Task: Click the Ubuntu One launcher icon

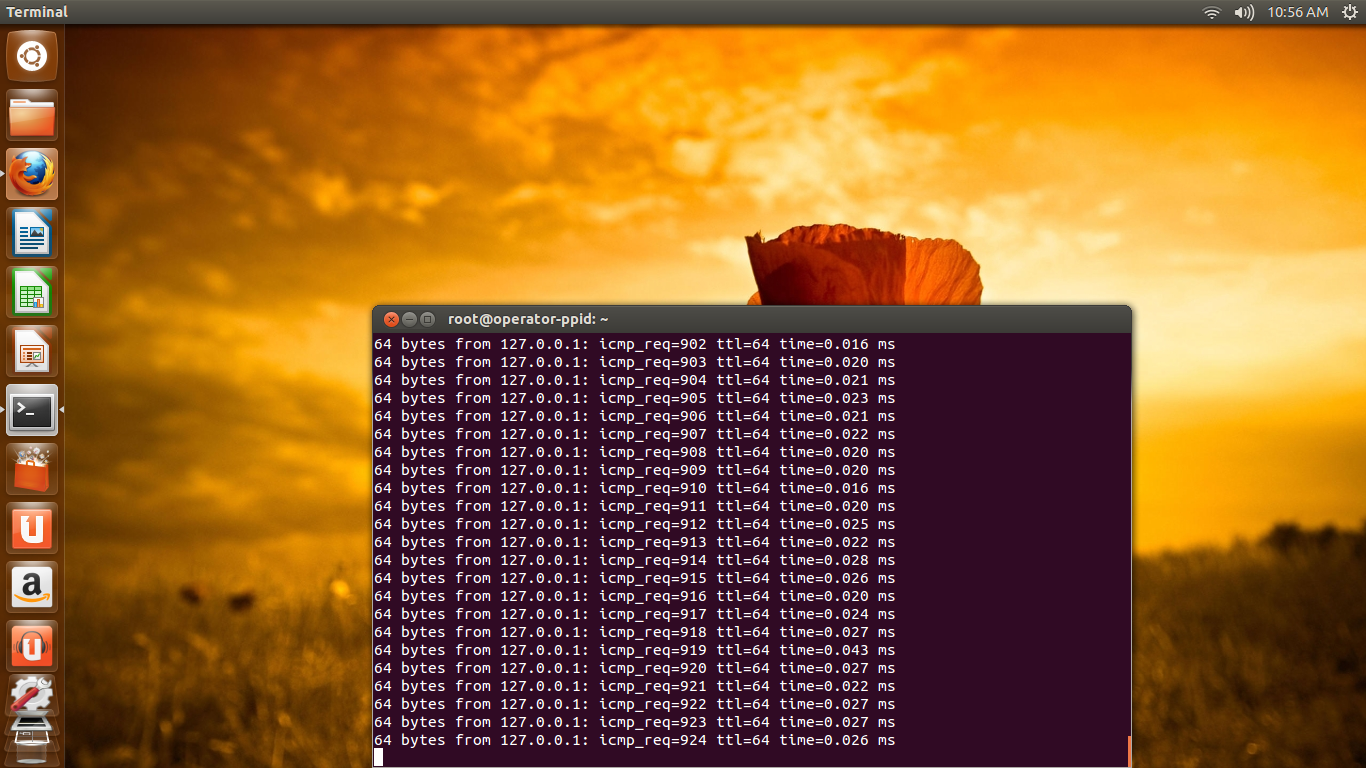Action: (32, 528)
